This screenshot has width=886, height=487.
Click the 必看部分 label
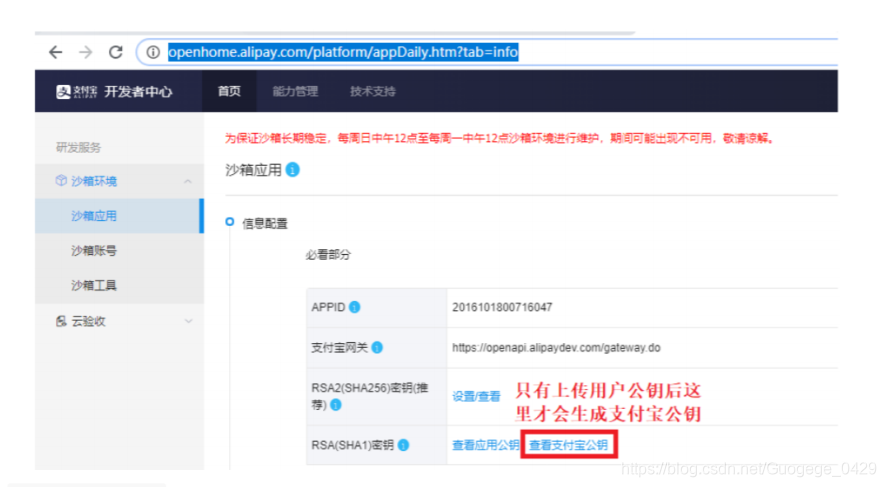[x=328, y=255]
